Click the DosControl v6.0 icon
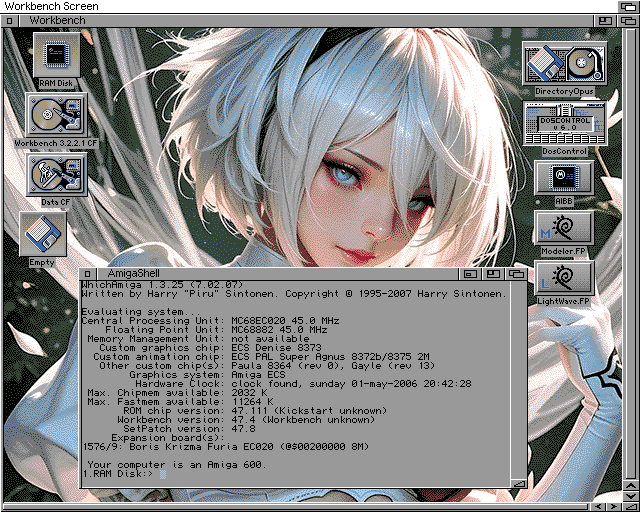The width and height of the screenshot is (640, 512). pos(564,123)
